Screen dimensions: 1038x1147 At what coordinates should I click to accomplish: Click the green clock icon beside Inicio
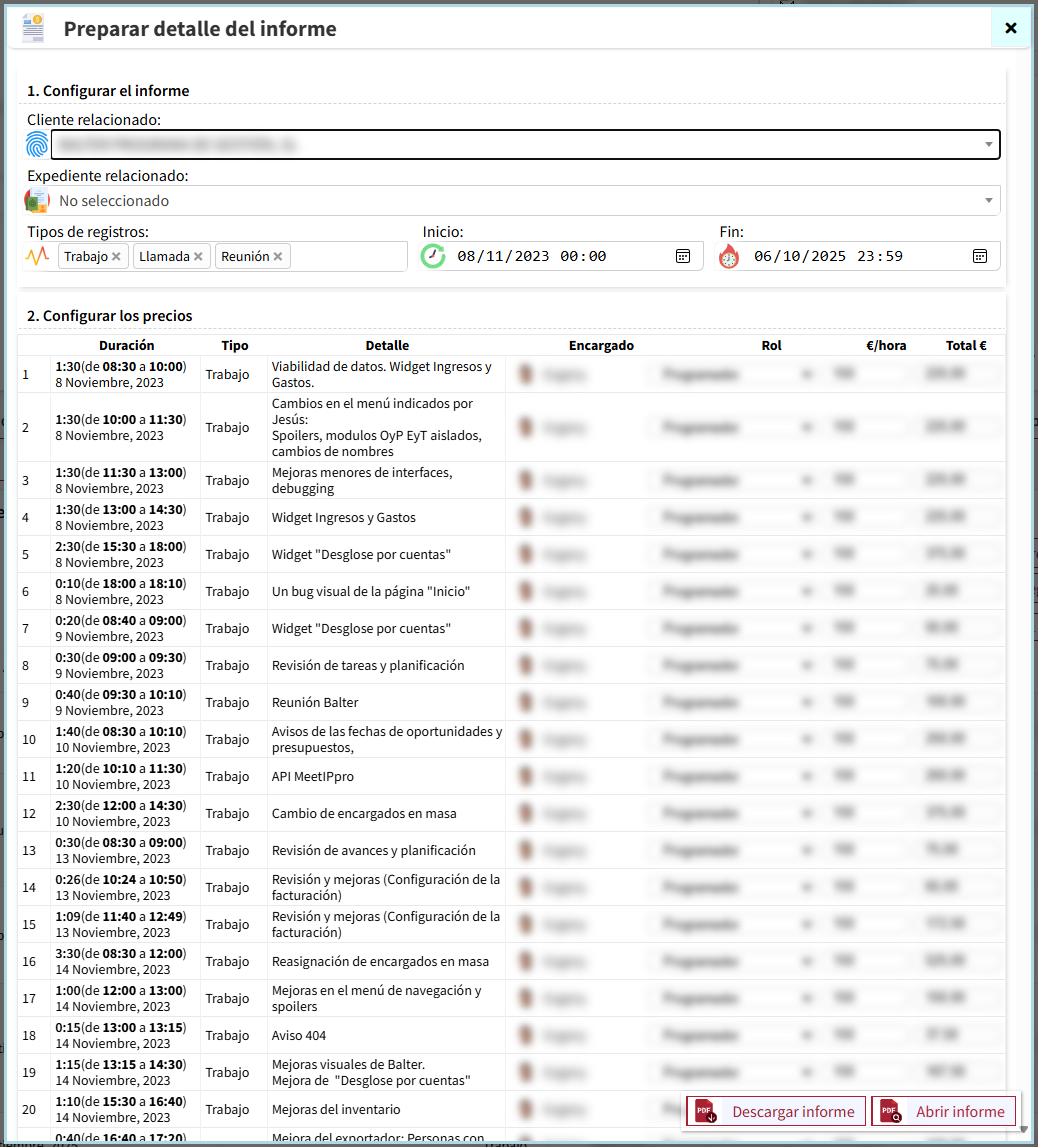pos(433,256)
